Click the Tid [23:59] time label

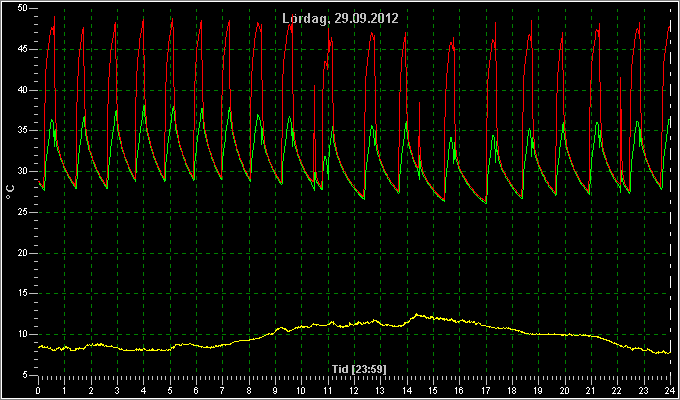tap(359, 369)
